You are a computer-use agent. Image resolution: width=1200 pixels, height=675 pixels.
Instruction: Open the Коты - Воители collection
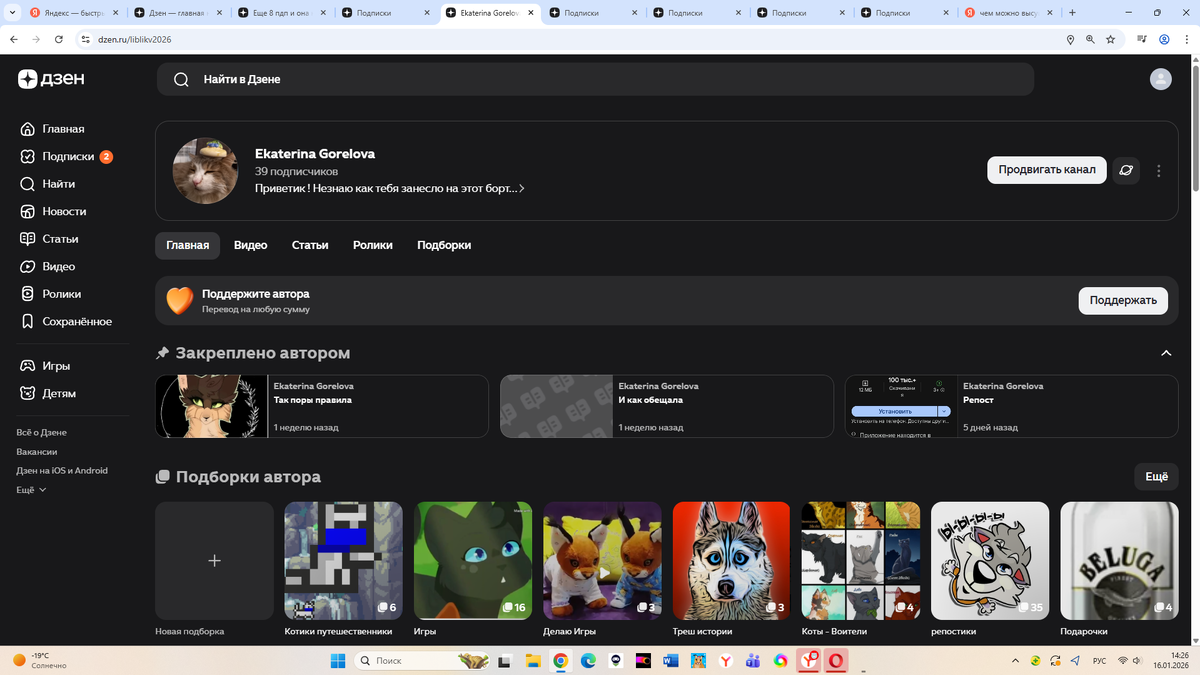point(861,561)
